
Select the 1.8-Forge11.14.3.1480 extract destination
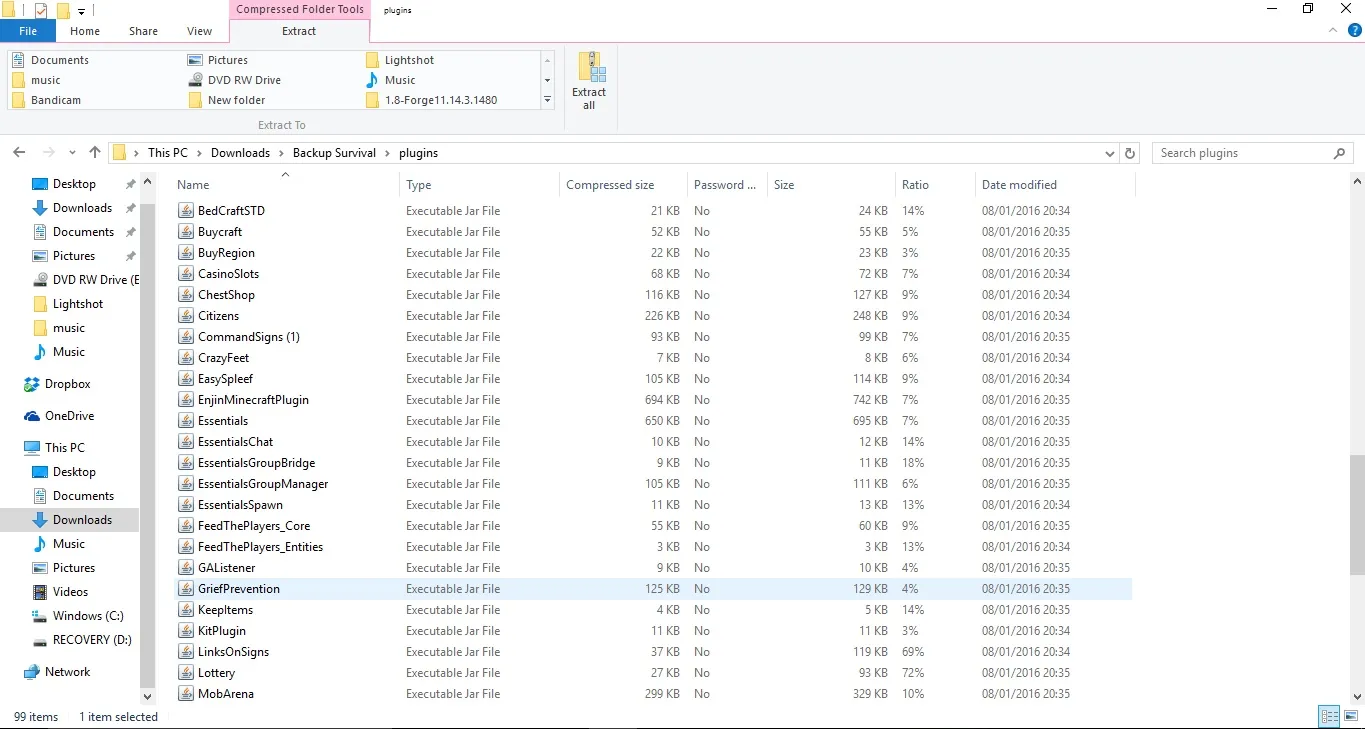[x=440, y=100]
